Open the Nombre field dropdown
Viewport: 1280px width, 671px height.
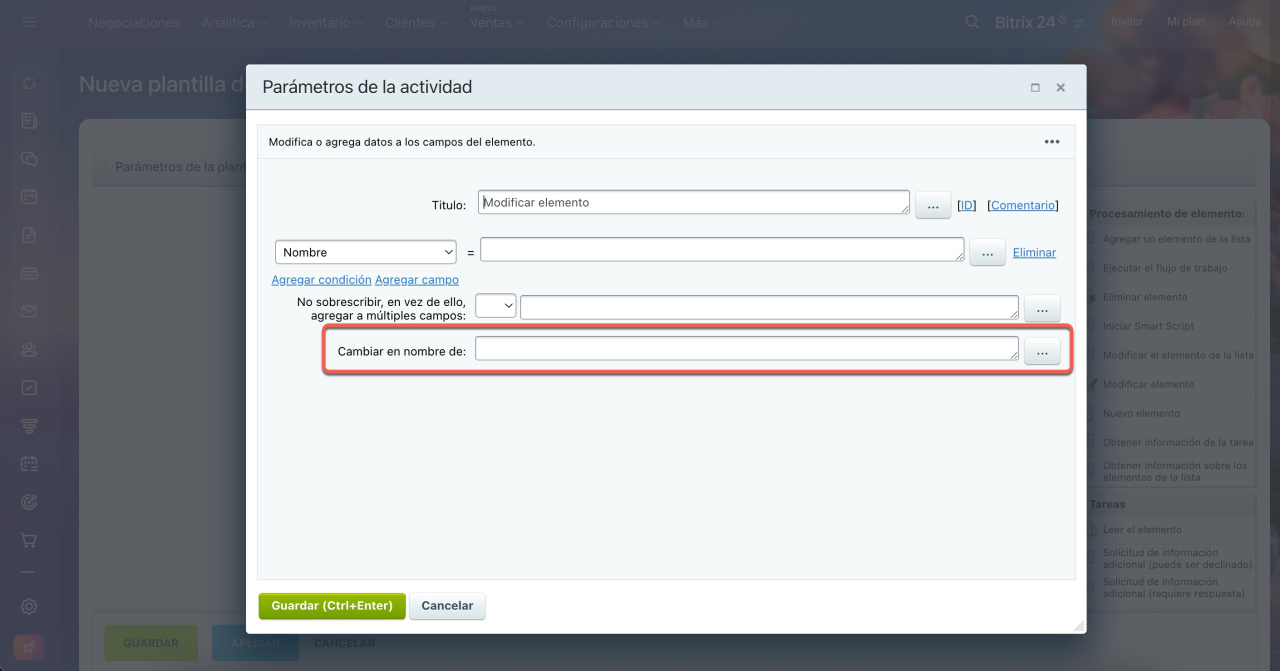365,252
